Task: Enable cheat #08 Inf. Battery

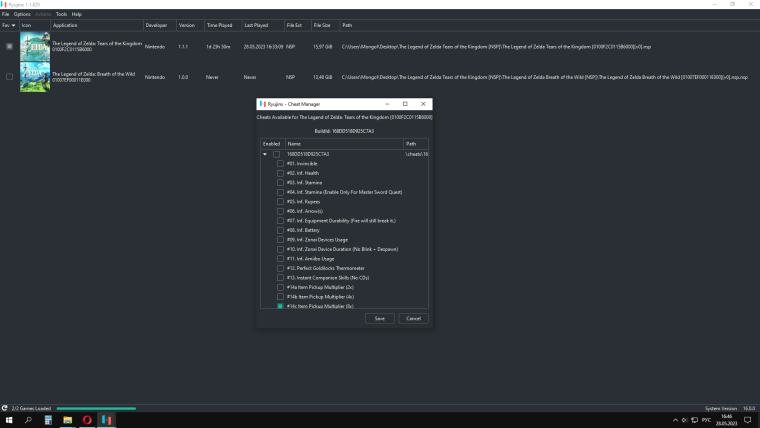Action: pyautogui.click(x=280, y=230)
